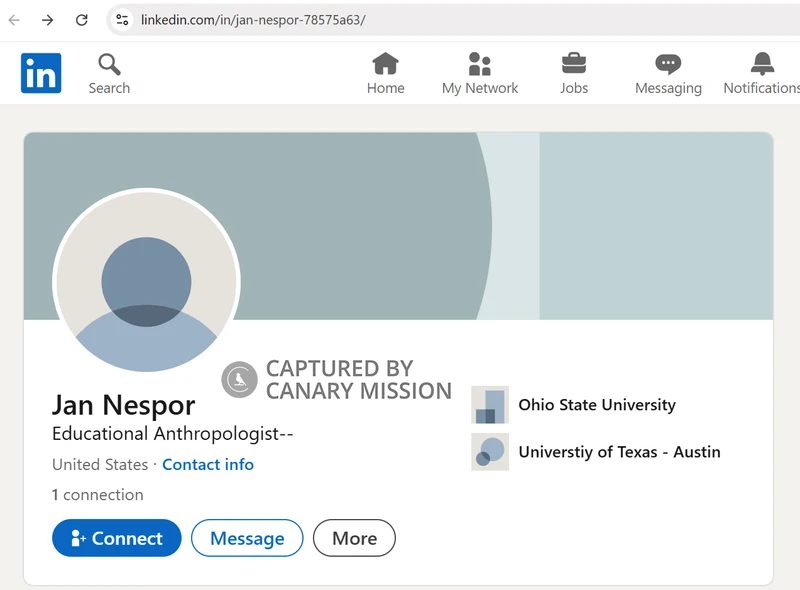Open My Network people icon
This screenshot has height=590, width=800.
(480, 64)
